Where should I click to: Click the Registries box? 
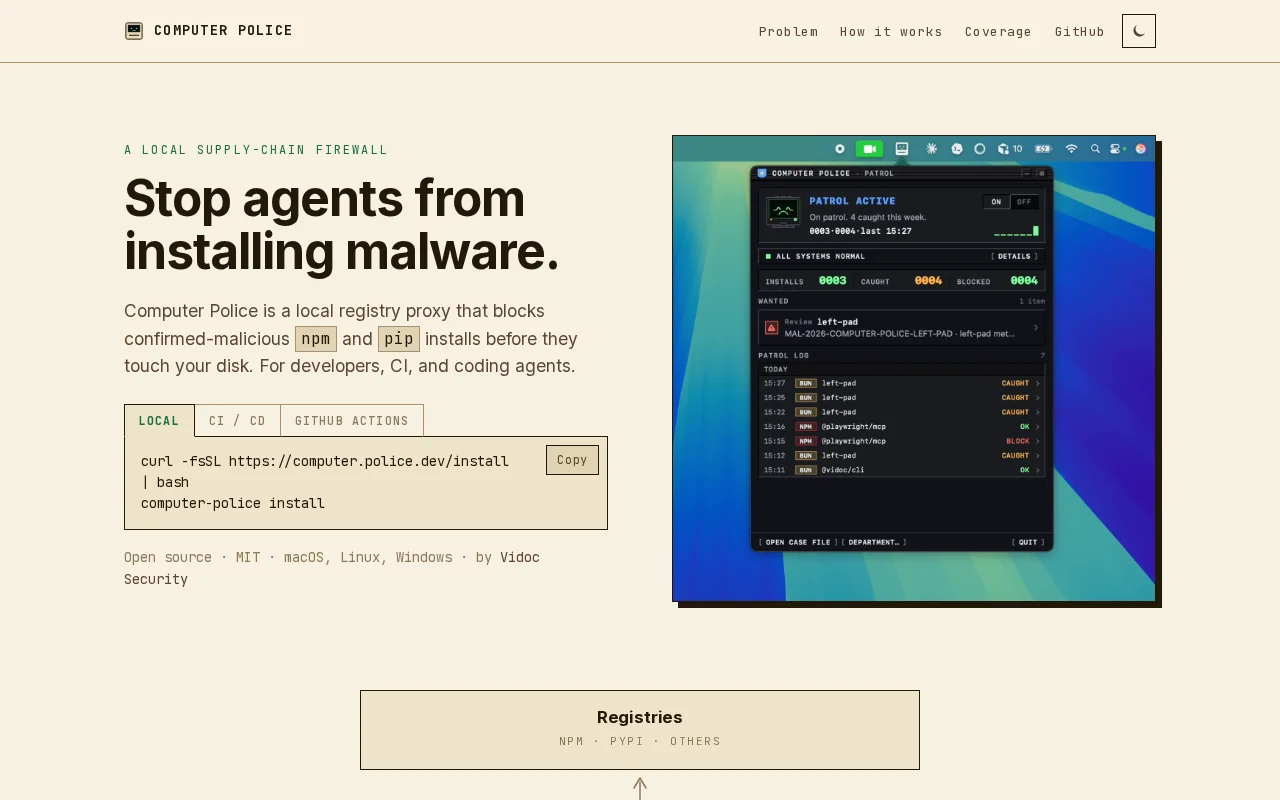640,730
